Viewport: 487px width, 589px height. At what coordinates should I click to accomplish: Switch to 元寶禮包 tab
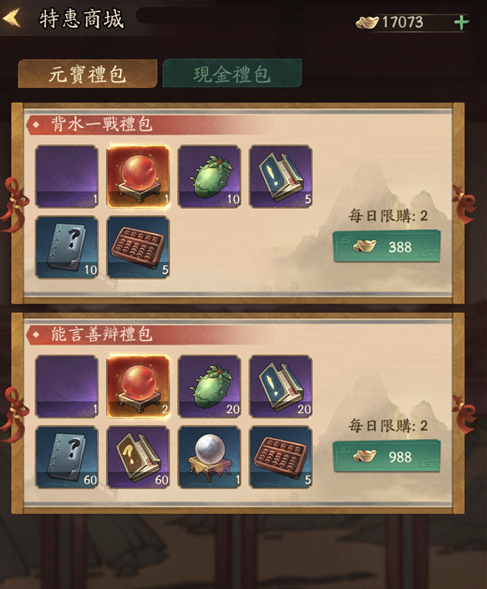pos(87,74)
